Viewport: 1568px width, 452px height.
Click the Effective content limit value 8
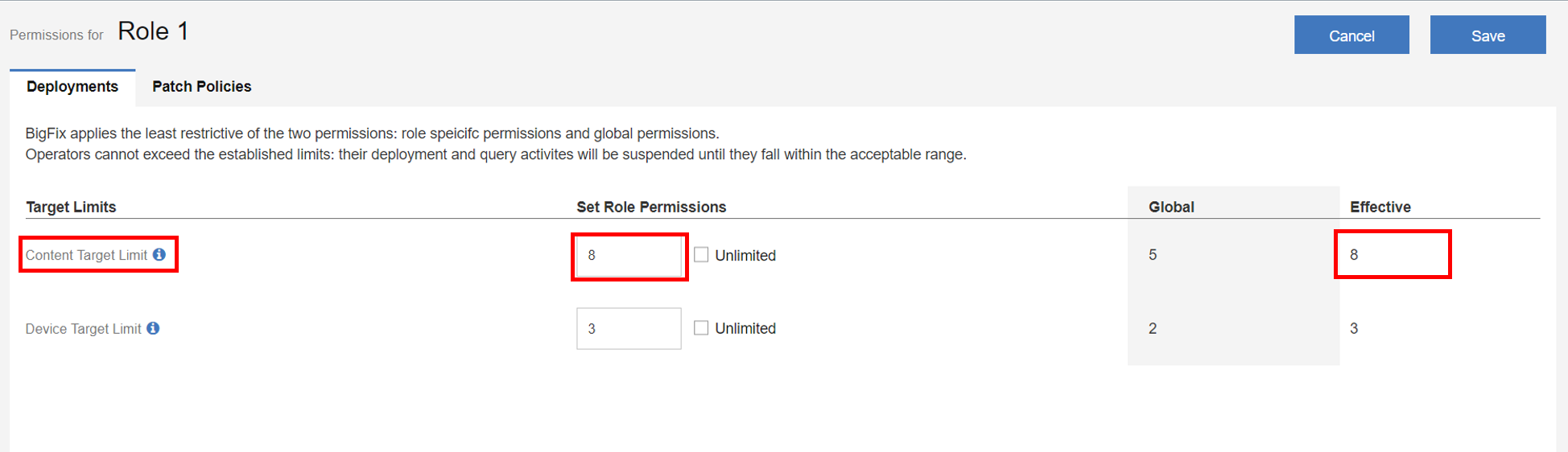pyautogui.click(x=1354, y=255)
